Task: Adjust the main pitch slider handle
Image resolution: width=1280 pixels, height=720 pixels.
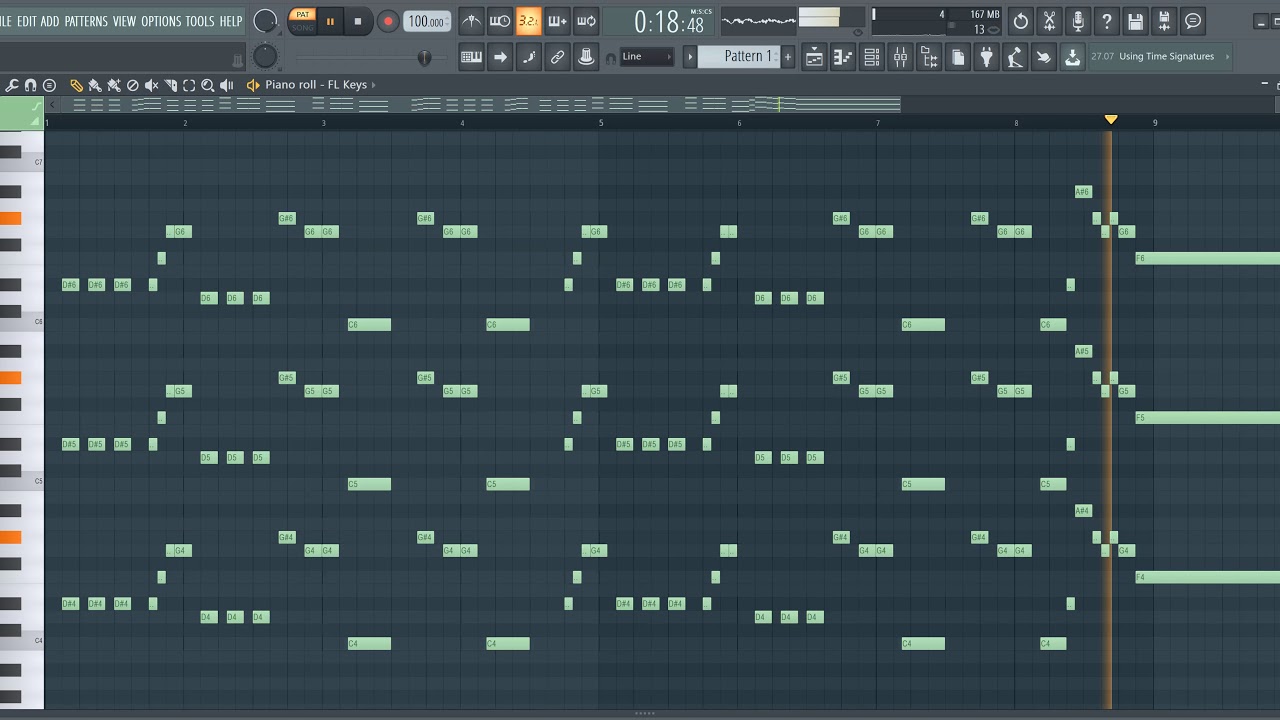Action: pos(424,58)
